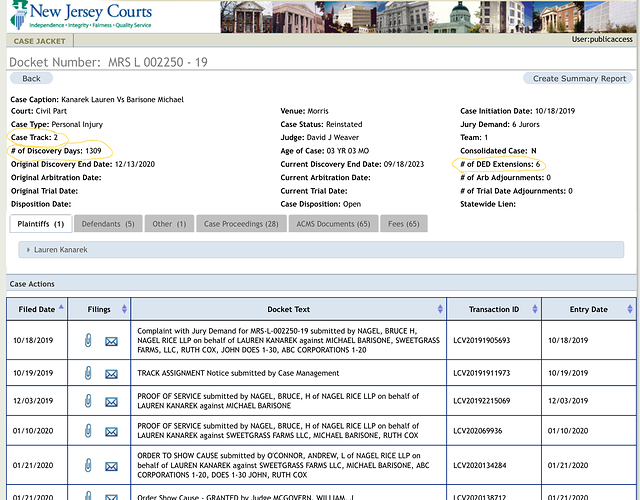Click ORDER TO SHOW CAUSE docket text

coord(283,465)
